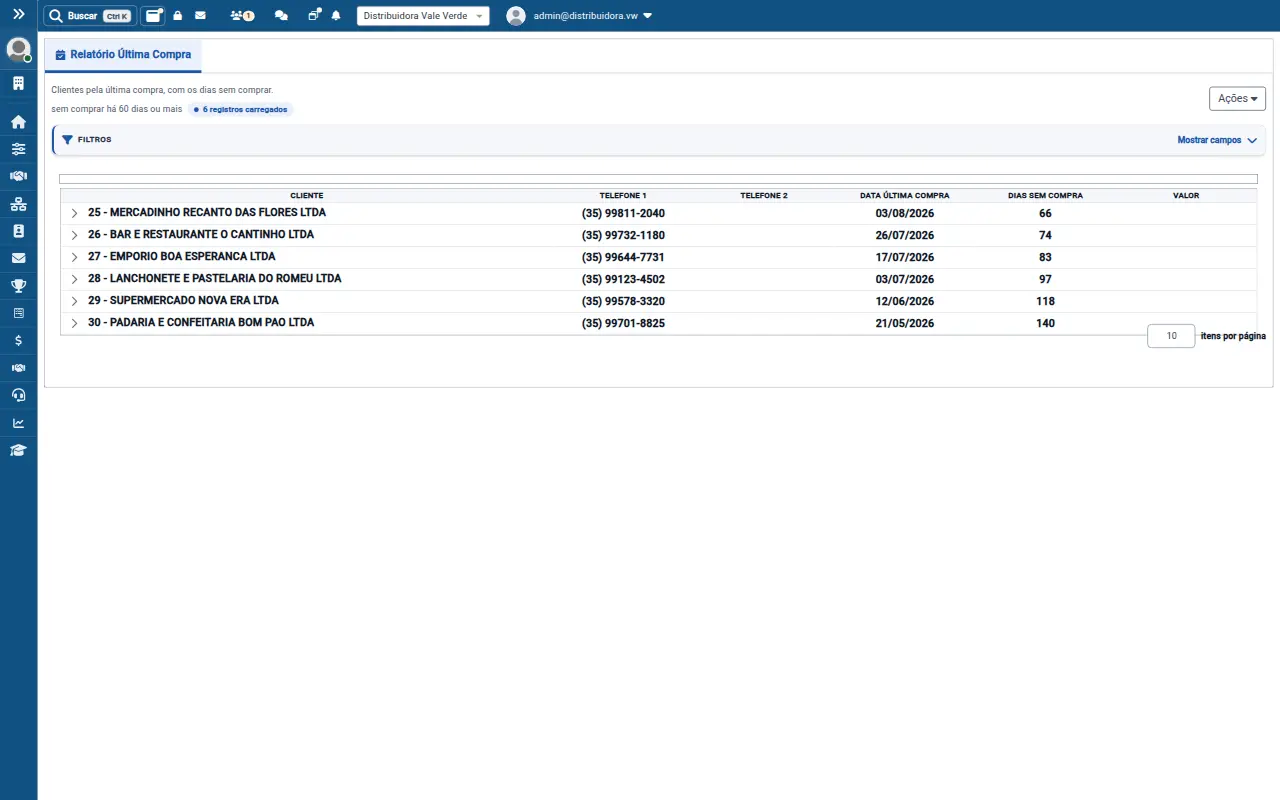Expand row 28 - LANCHONETE E PASTELARIA DO ROMEU
This screenshot has height=800, width=1280.
(74, 279)
